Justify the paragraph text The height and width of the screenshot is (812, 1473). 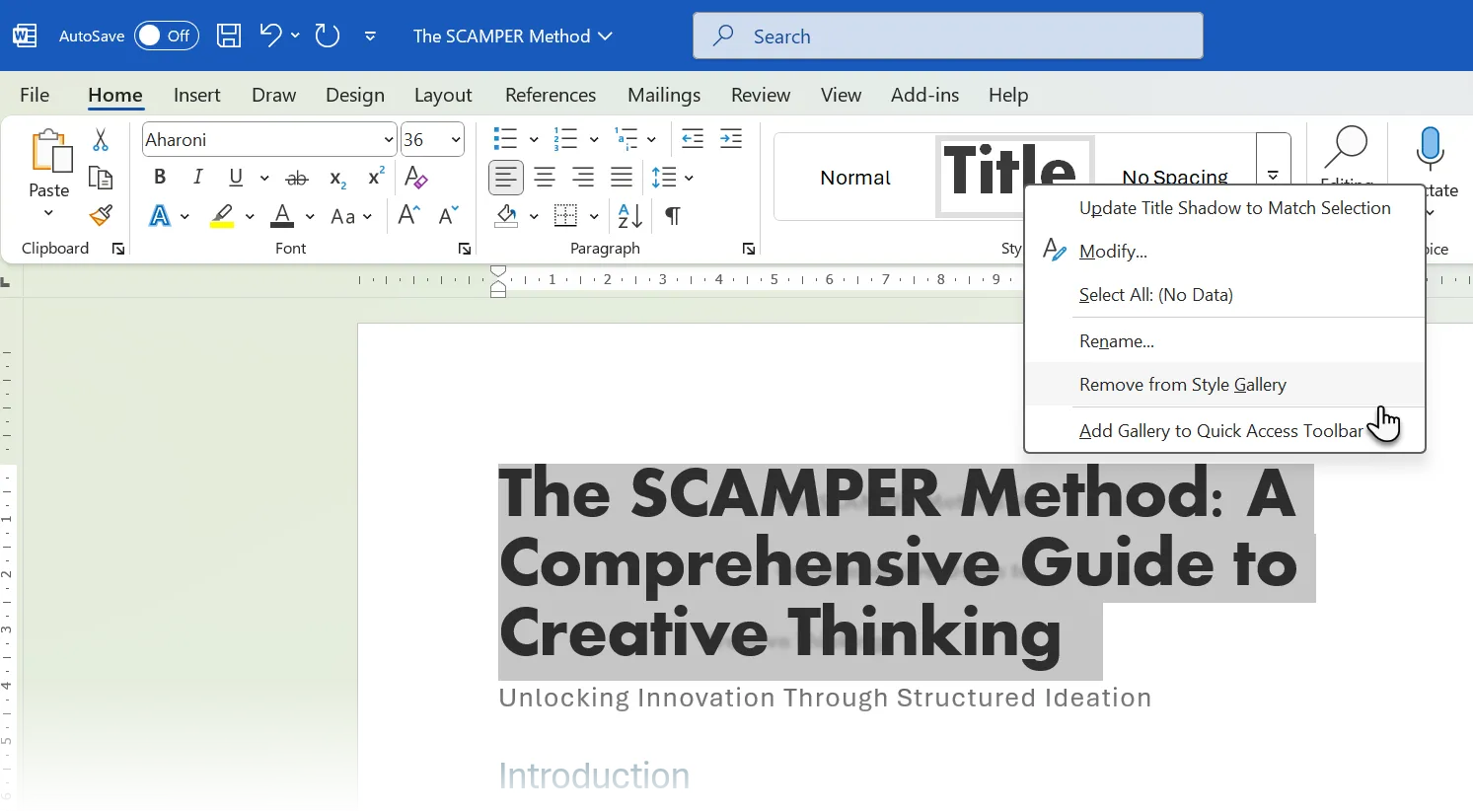[x=622, y=178]
